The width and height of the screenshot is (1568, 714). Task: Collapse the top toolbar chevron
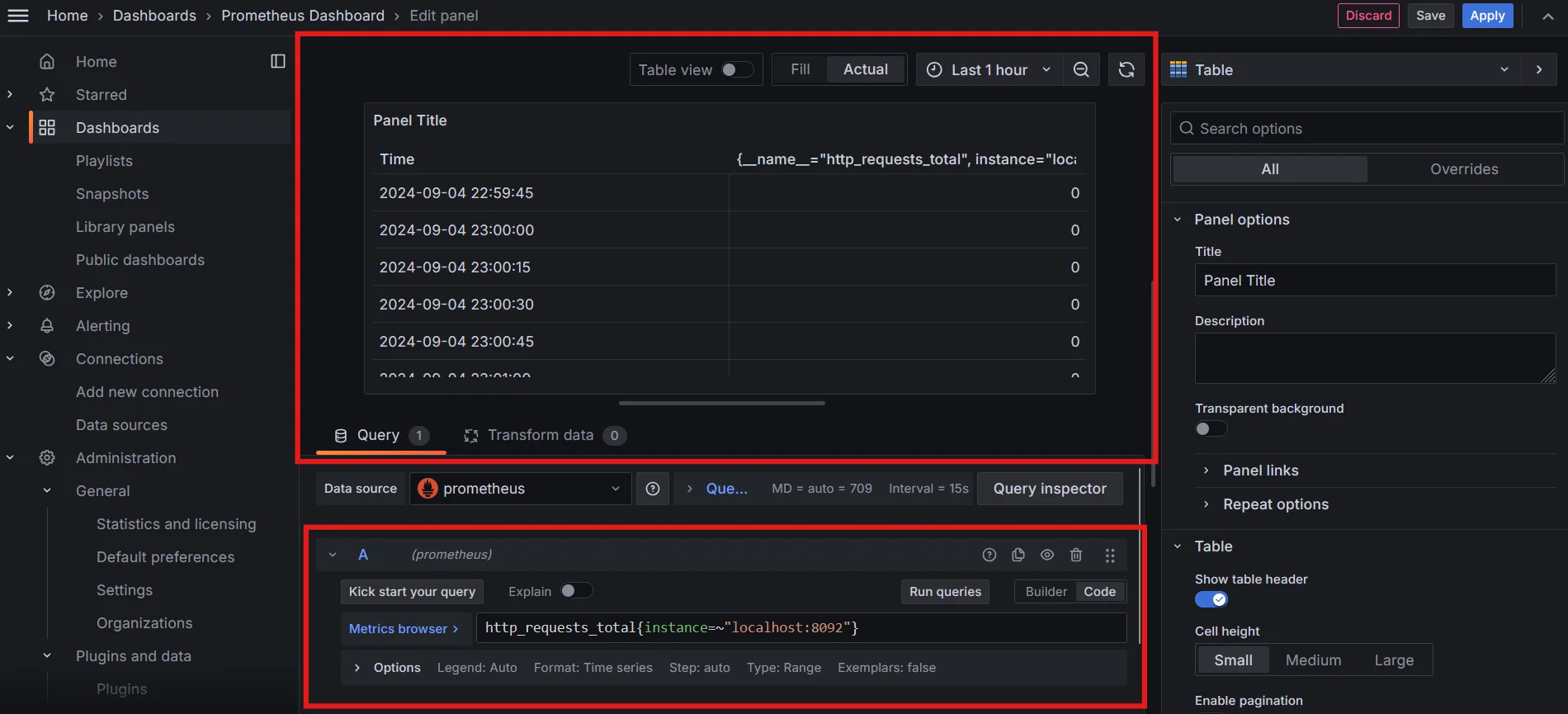coord(1548,16)
